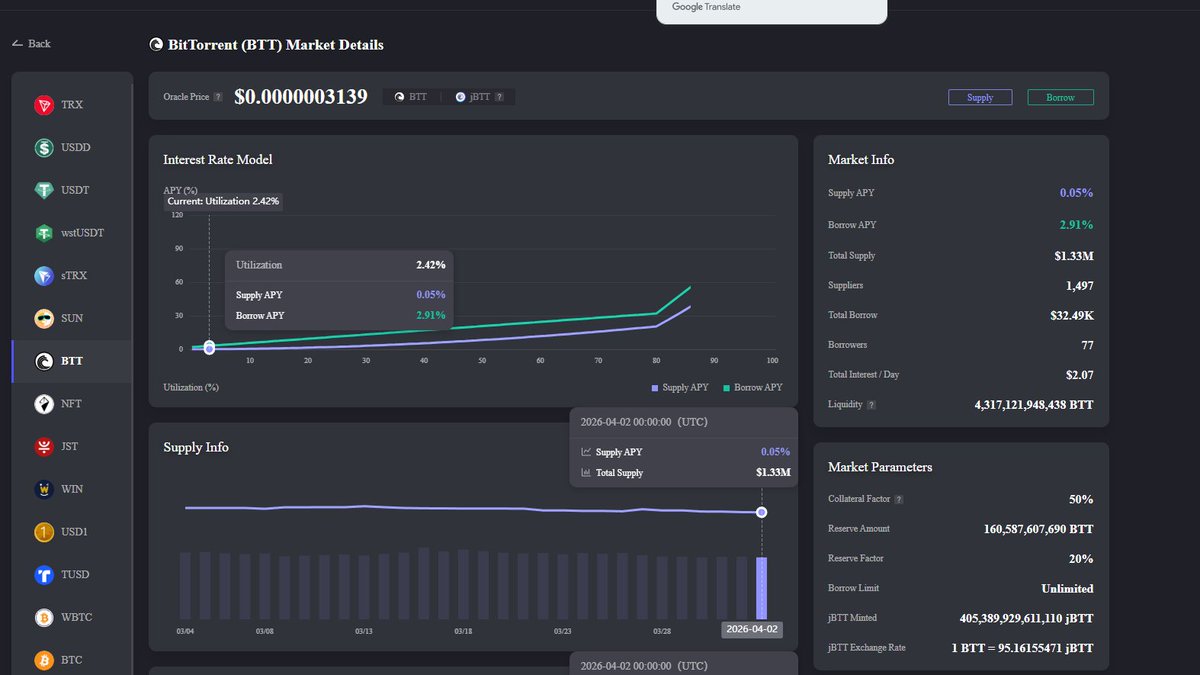1200x675 pixels.
Task: Open the JST token icon
Action: click(44, 447)
